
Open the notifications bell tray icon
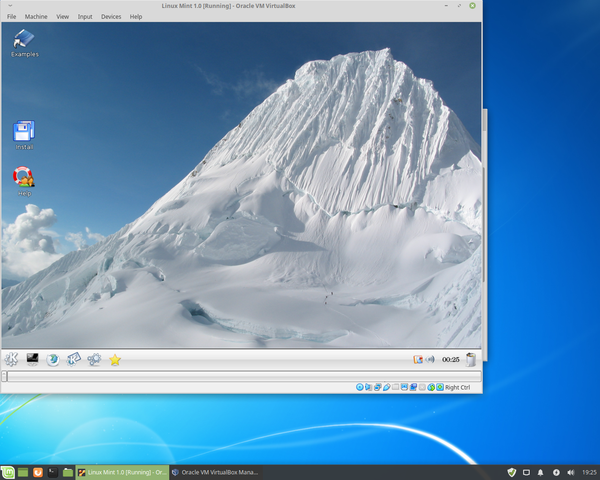[x=541, y=472]
